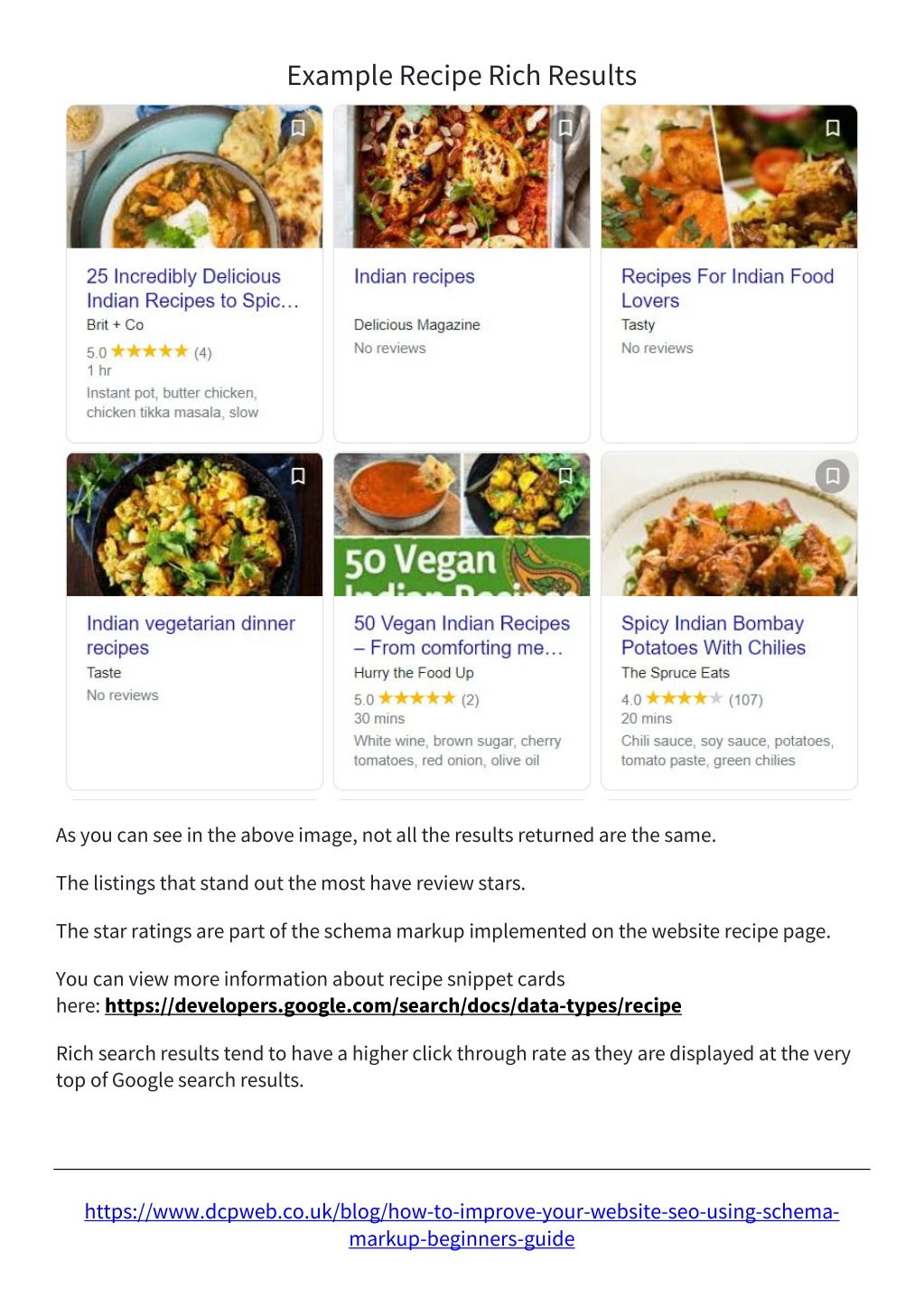Bookmark the Indian vegetarian dinner recipes card
The height and width of the screenshot is (1307, 924).
tap(297, 476)
